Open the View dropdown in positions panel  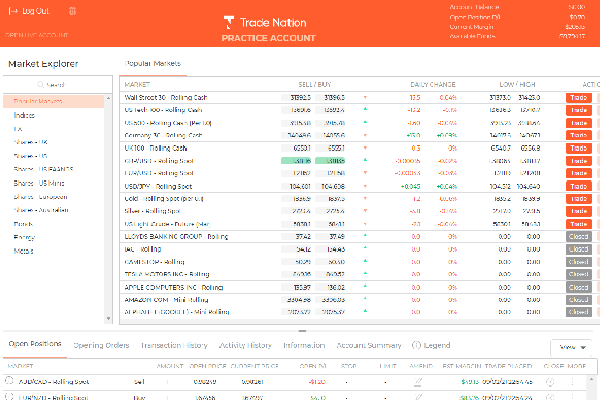click(x=571, y=347)
